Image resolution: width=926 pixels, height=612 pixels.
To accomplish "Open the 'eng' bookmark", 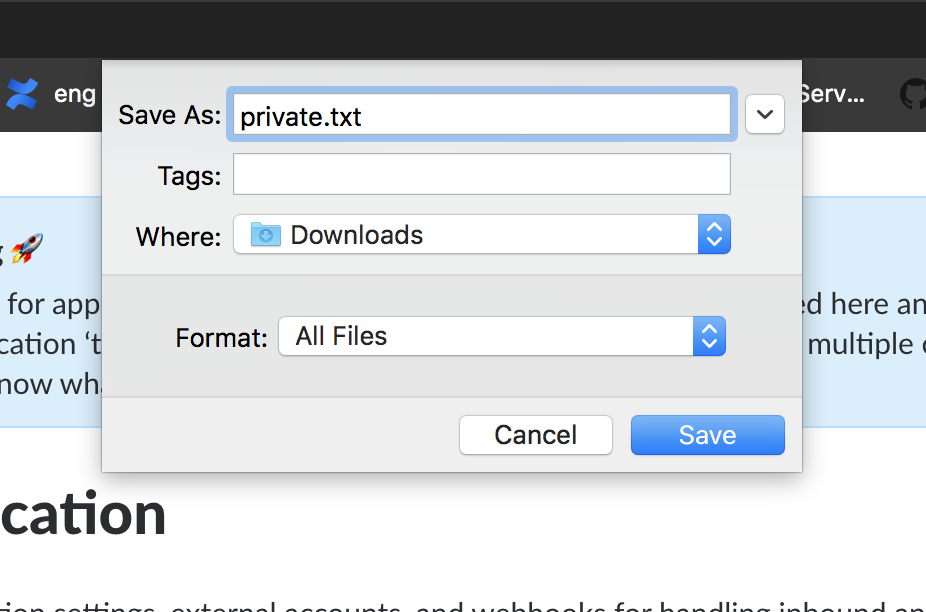I will (x=75, y=95).
